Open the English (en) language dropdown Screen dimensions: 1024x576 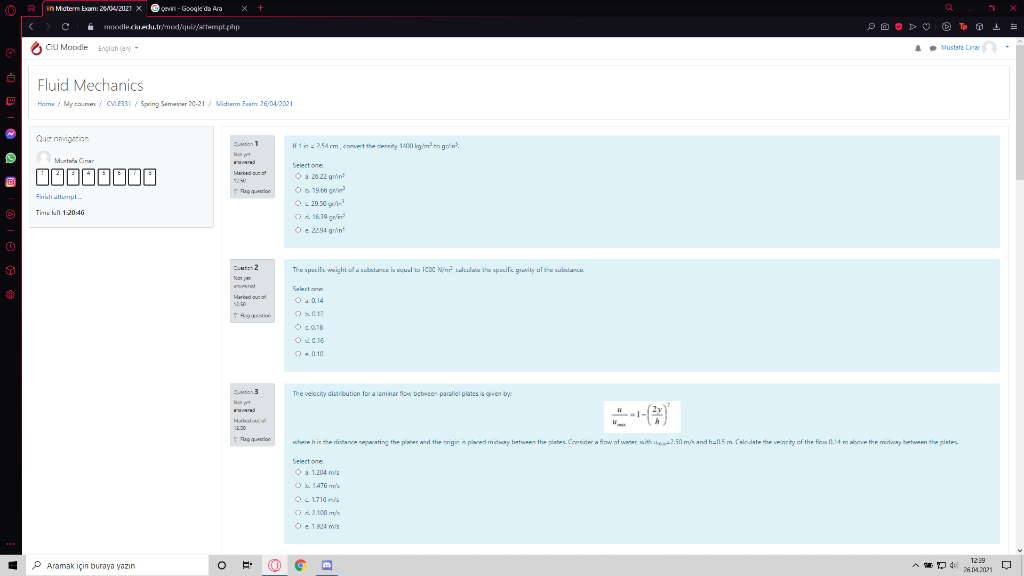(x=118, y=48)
